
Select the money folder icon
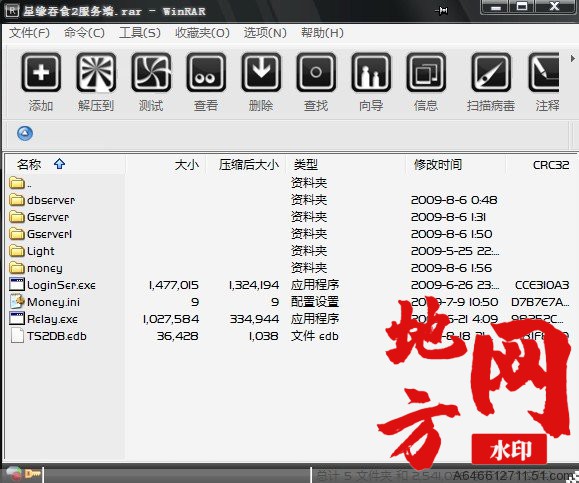coord(17,268)
